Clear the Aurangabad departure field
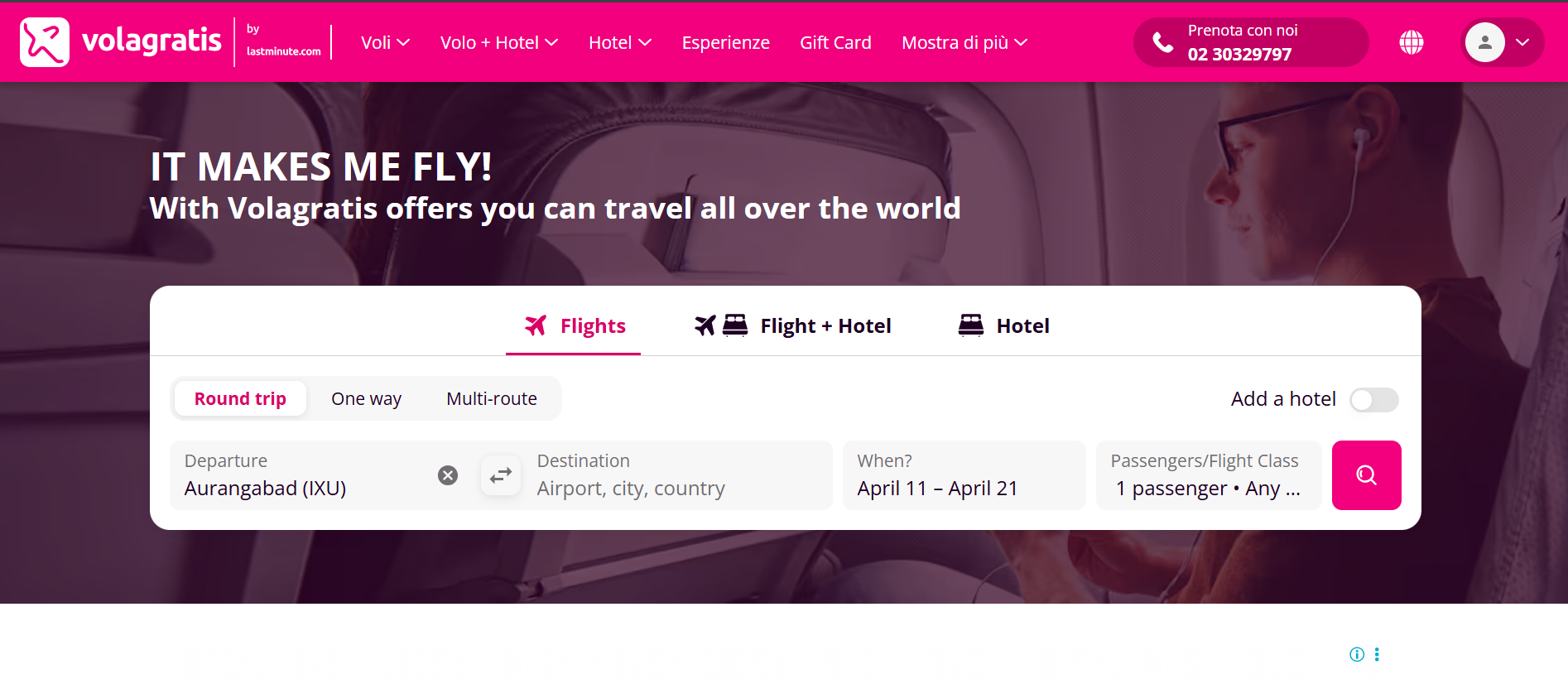 pyautogui.click(x=448, y=475)
